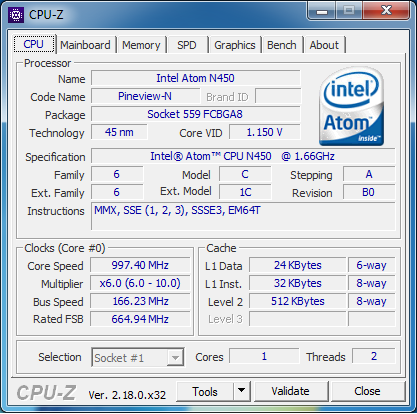Minimize the CPU-Z window
The height and width of the screenshot is (414, 417).
tap(321, 11)
